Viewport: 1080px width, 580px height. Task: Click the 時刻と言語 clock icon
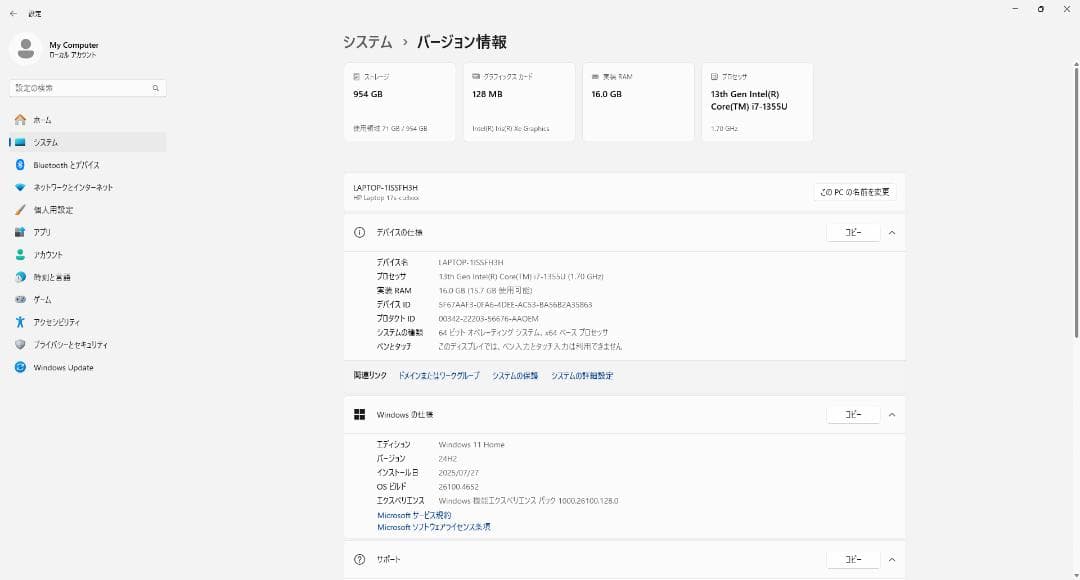tap(19, 277)
